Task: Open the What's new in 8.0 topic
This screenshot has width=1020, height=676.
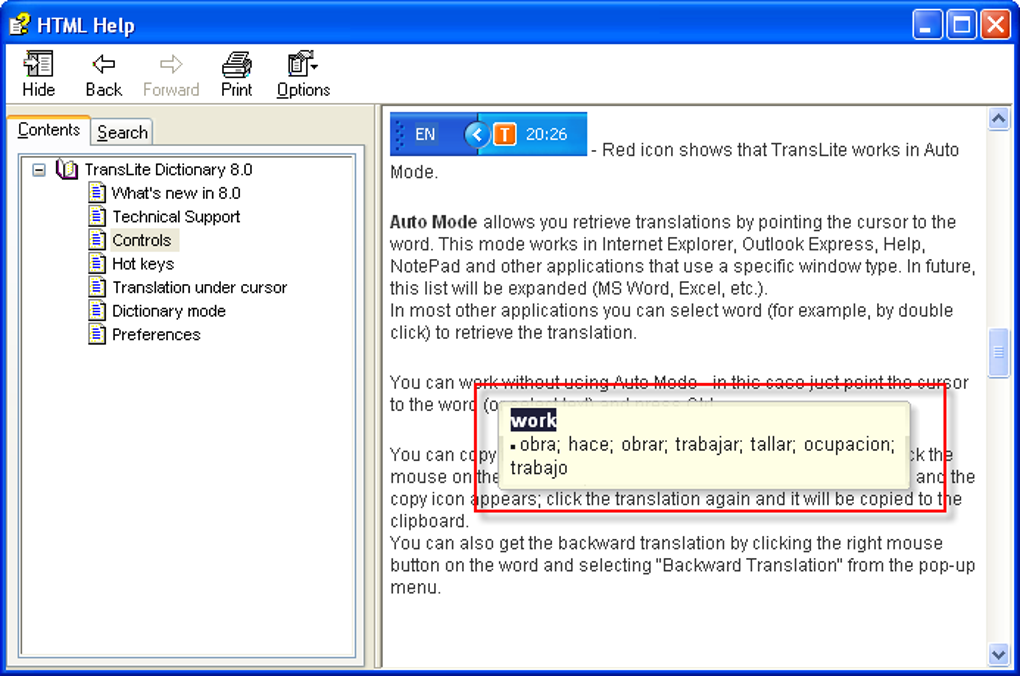Action: pos(176,193)
